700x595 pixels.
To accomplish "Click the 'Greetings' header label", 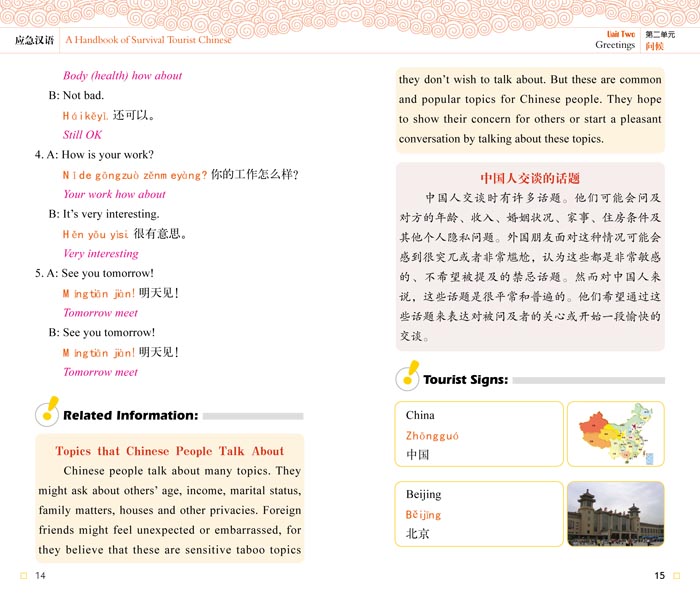I will point(615,45).
